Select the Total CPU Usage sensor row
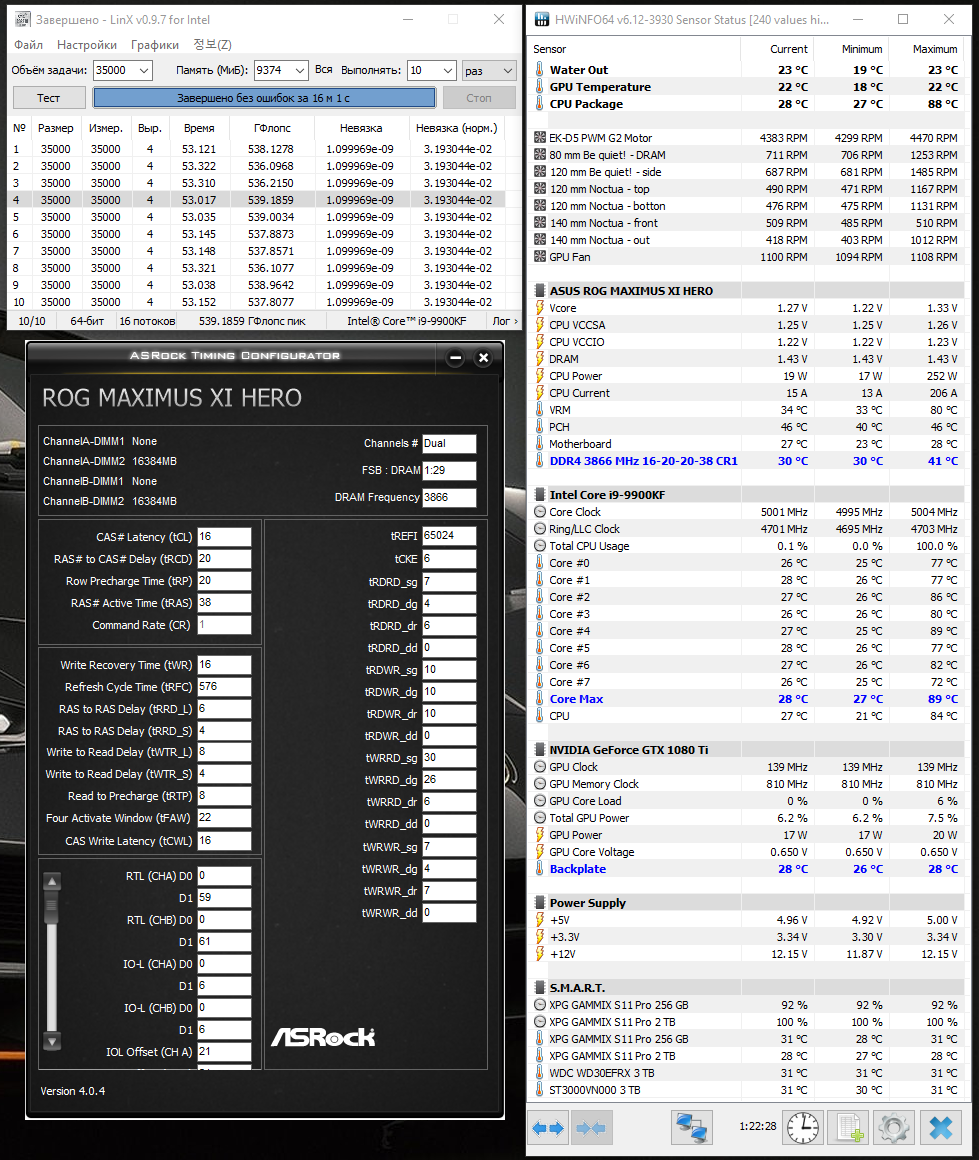The height and width of the screenshot is (1160, 979). [x=747, y=546]
